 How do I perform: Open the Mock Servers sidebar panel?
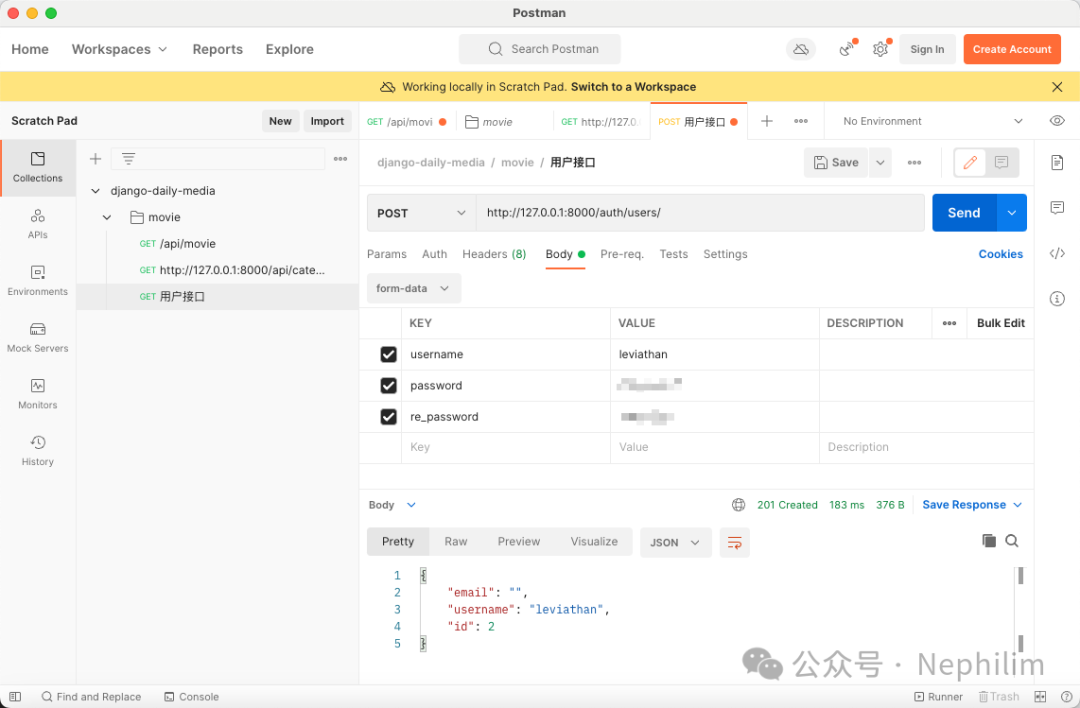point(38,337)
